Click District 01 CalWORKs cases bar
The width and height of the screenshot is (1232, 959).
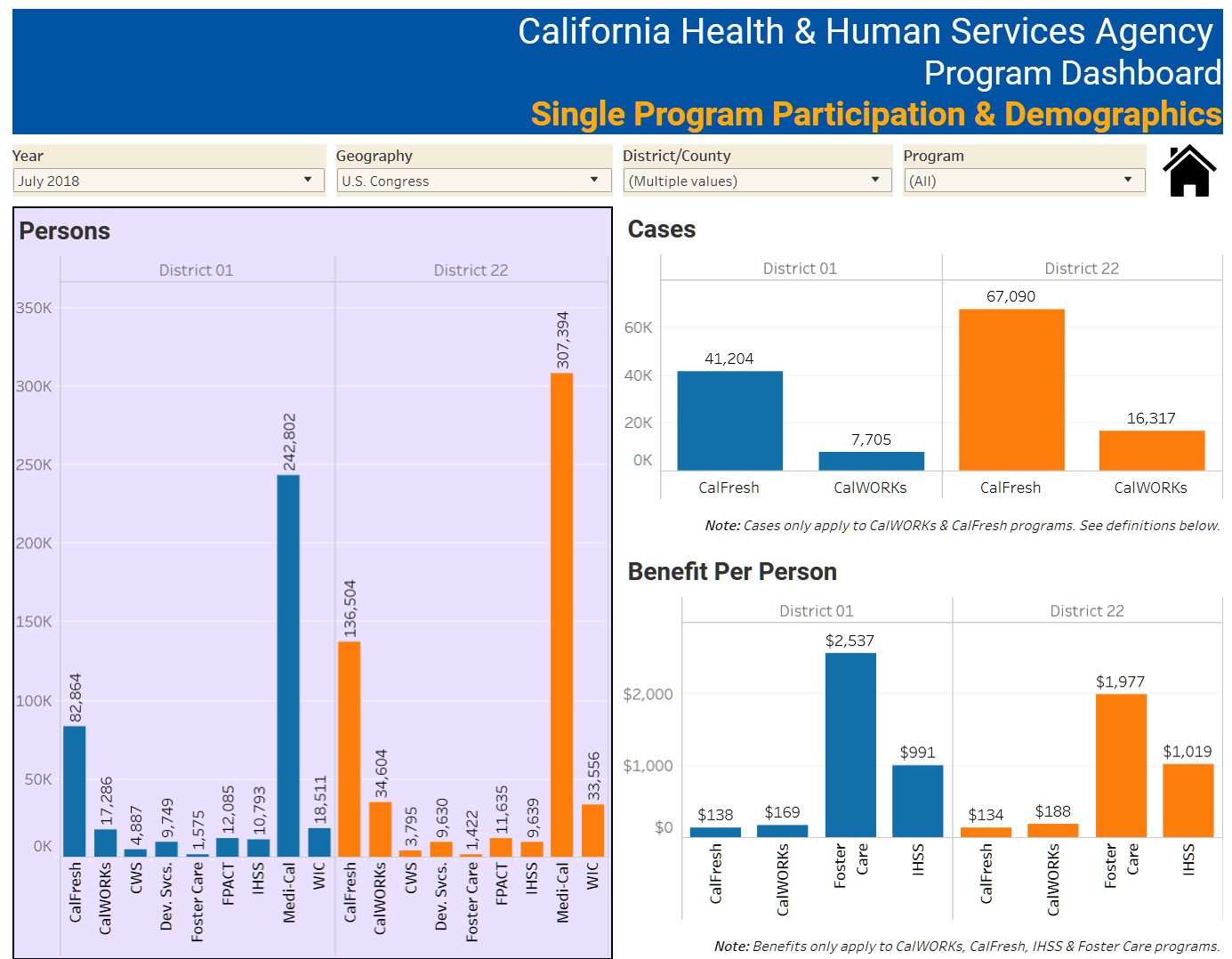click(x=871, y=461)
